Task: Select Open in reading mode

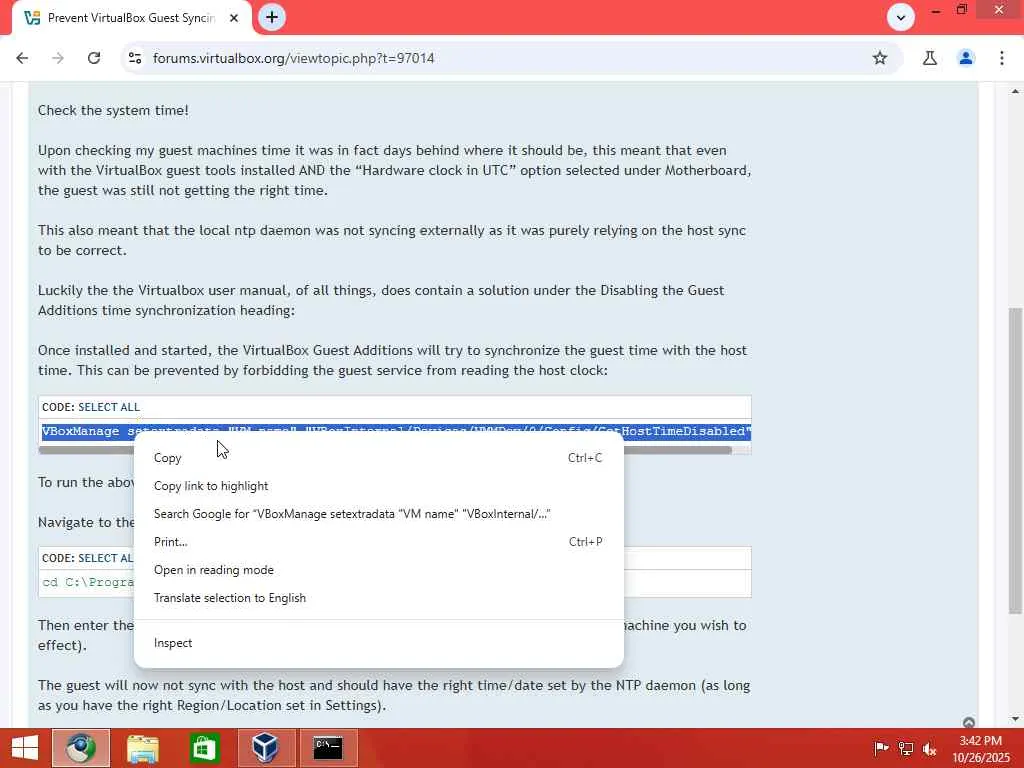Action: (x=378, y=570)
